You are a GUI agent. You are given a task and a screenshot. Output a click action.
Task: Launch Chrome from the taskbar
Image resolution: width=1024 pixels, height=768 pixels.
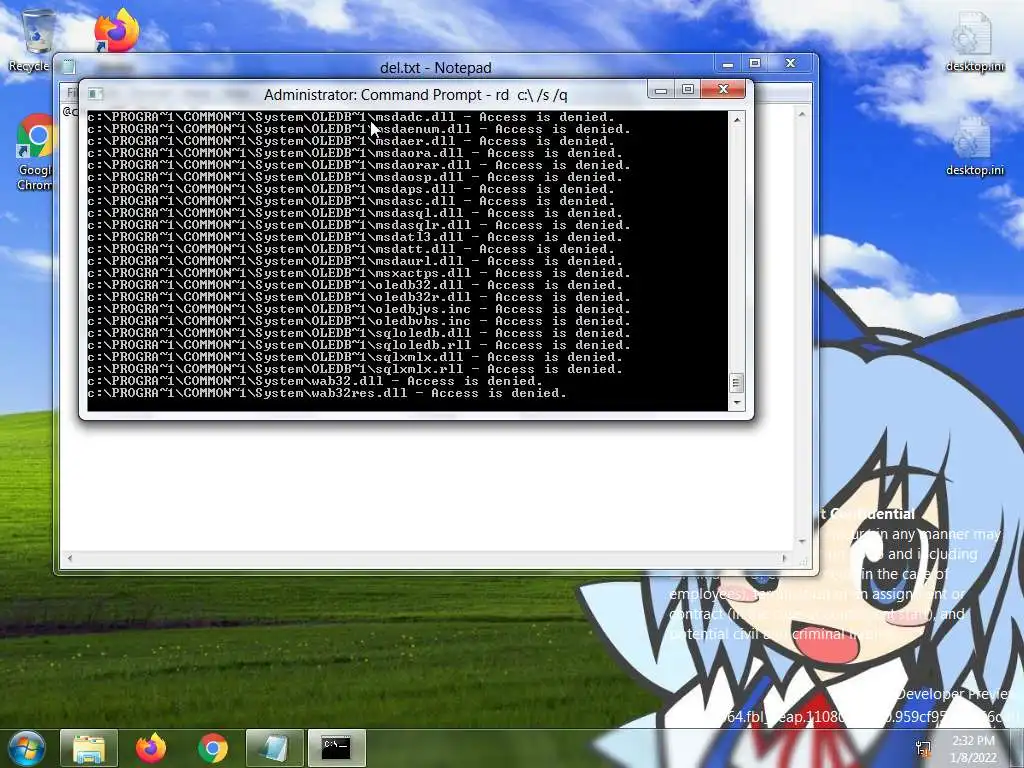213,748
